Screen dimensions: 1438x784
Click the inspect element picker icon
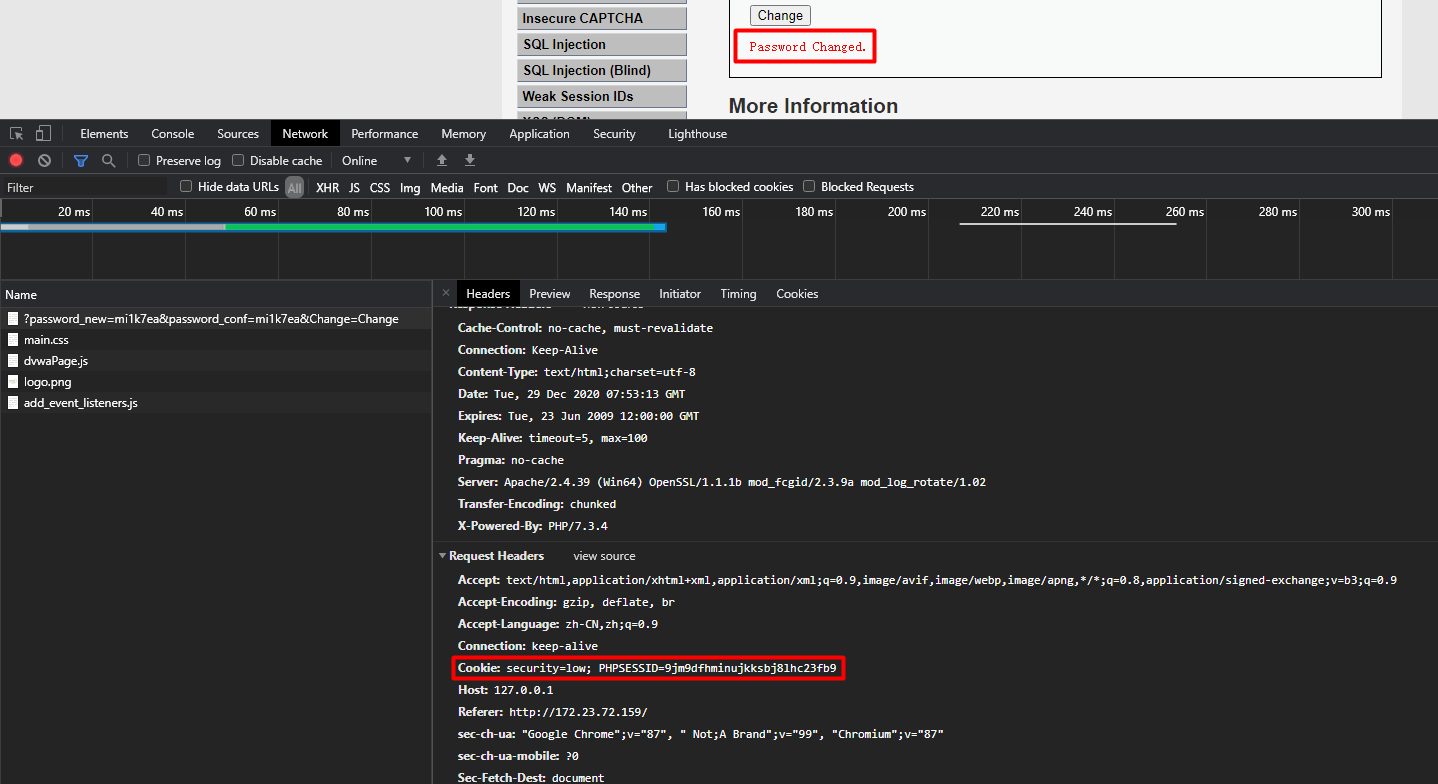[17, 134]
